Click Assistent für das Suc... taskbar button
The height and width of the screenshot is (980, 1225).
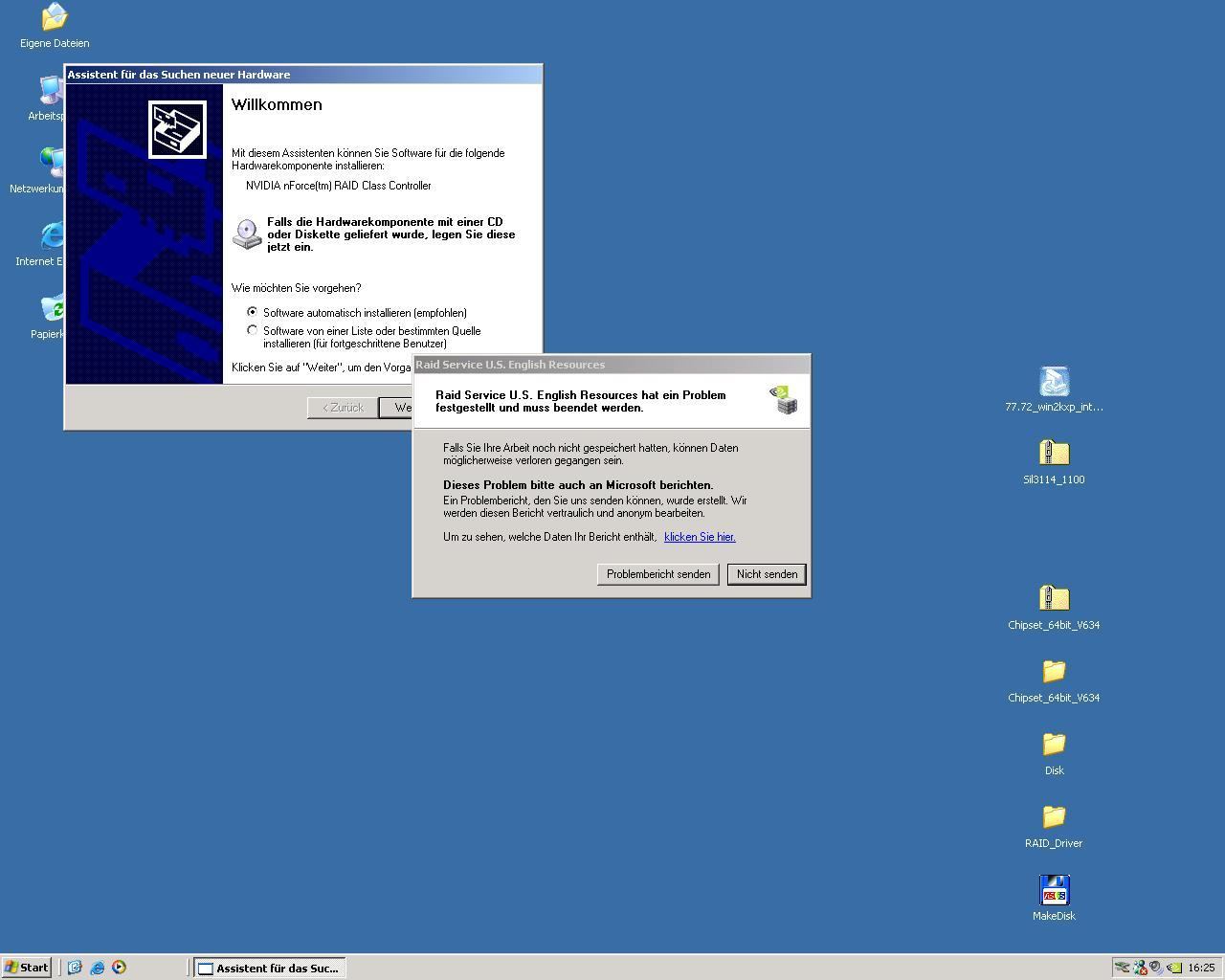point(269,968)
